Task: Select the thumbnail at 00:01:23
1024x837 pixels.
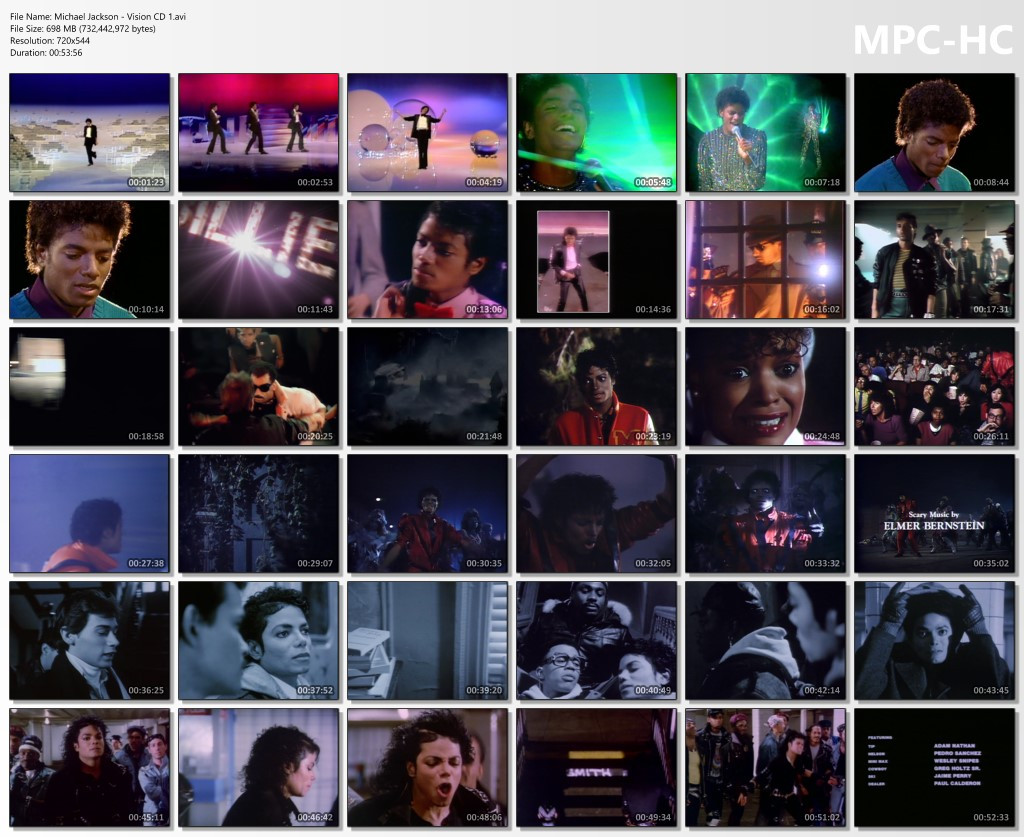Action: [89, 133]
